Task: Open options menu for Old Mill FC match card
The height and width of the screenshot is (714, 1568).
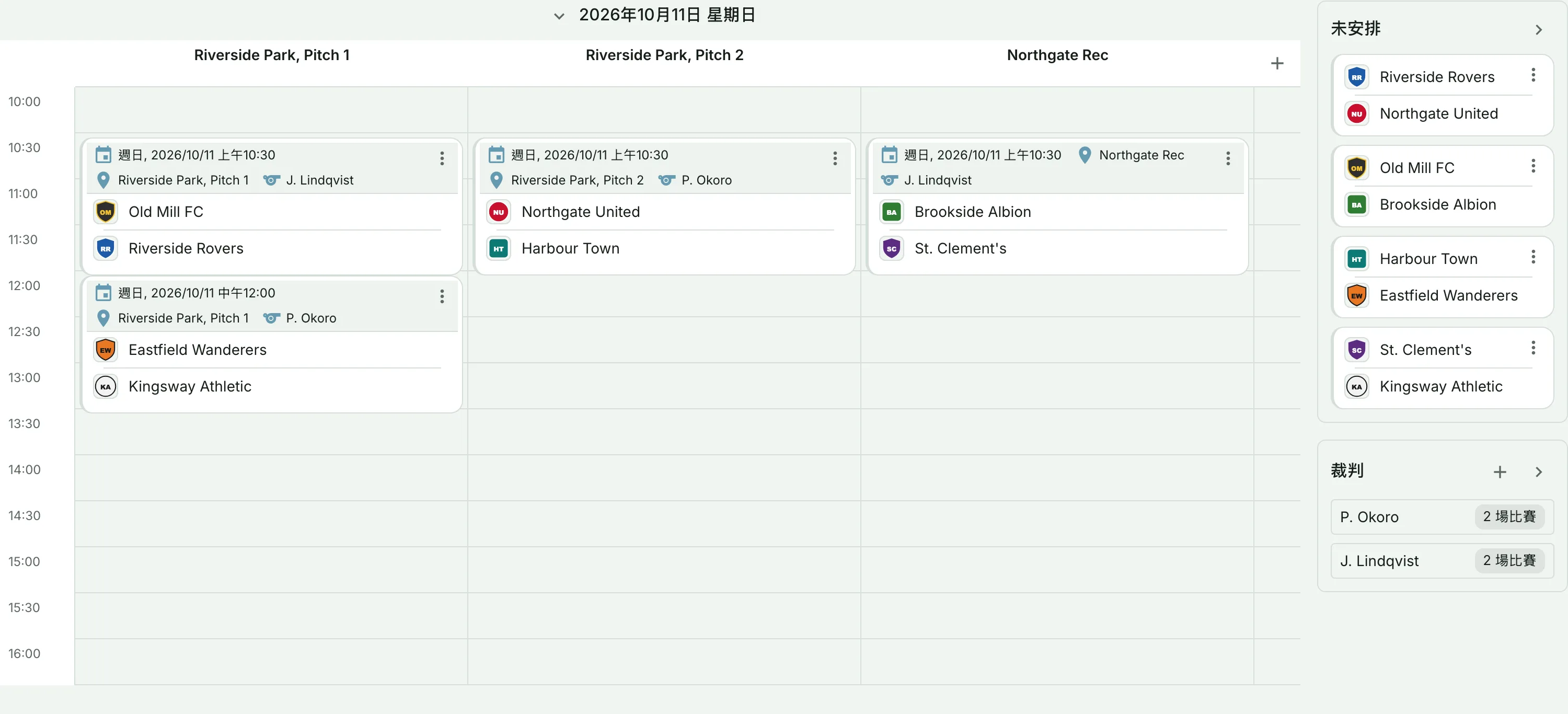Action: 442,158
